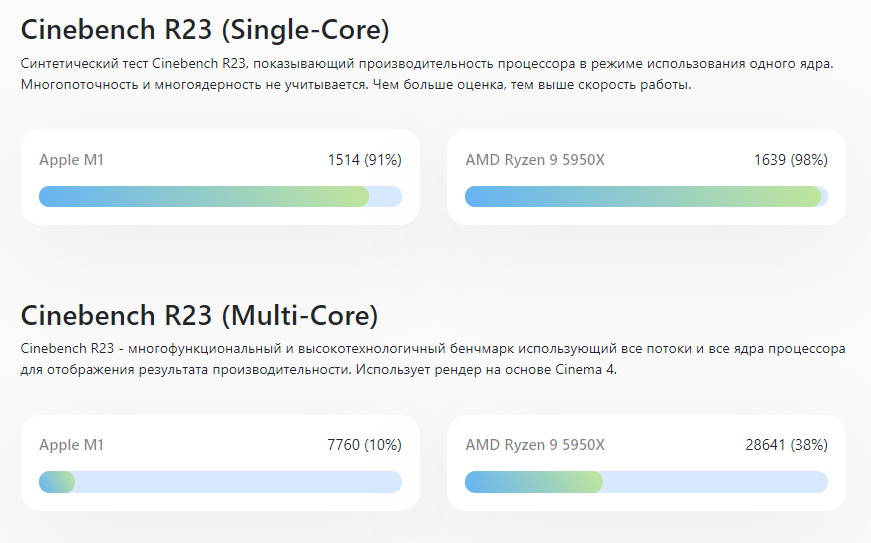Select the multi-core benchmark description paragraph
The width and height of the screenshot is (871, 543).
[x=432, y=359]
